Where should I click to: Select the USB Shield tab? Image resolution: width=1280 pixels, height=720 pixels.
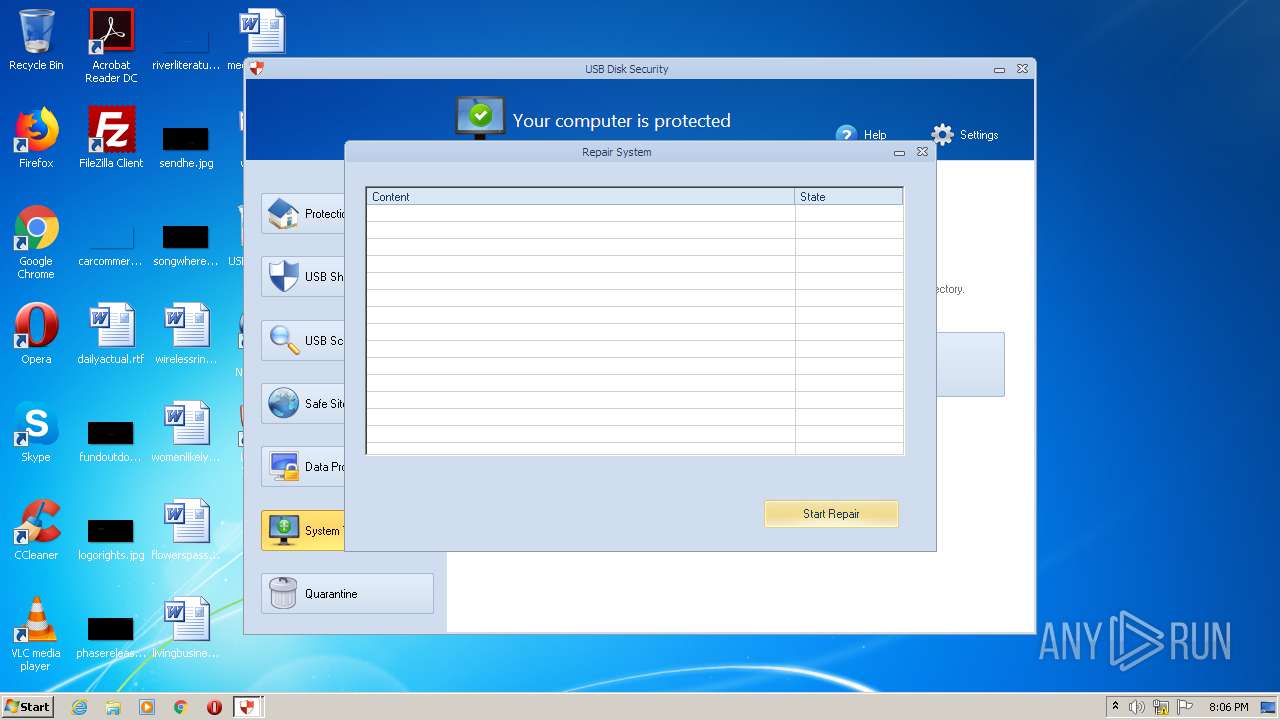(303, 277)
